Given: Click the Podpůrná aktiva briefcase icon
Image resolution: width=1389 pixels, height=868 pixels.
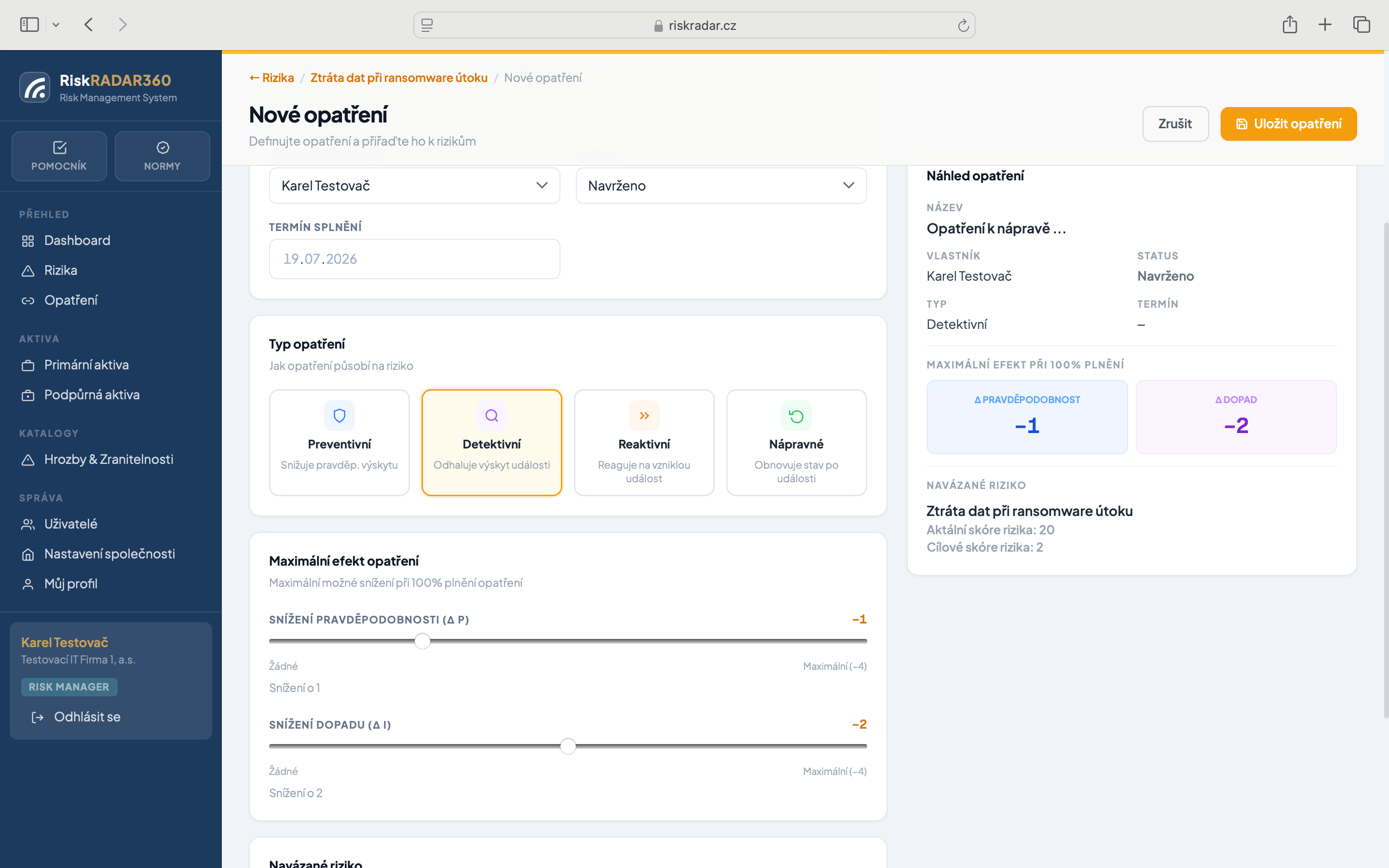Looking at the screenshot, I should (x=27, y=395).
